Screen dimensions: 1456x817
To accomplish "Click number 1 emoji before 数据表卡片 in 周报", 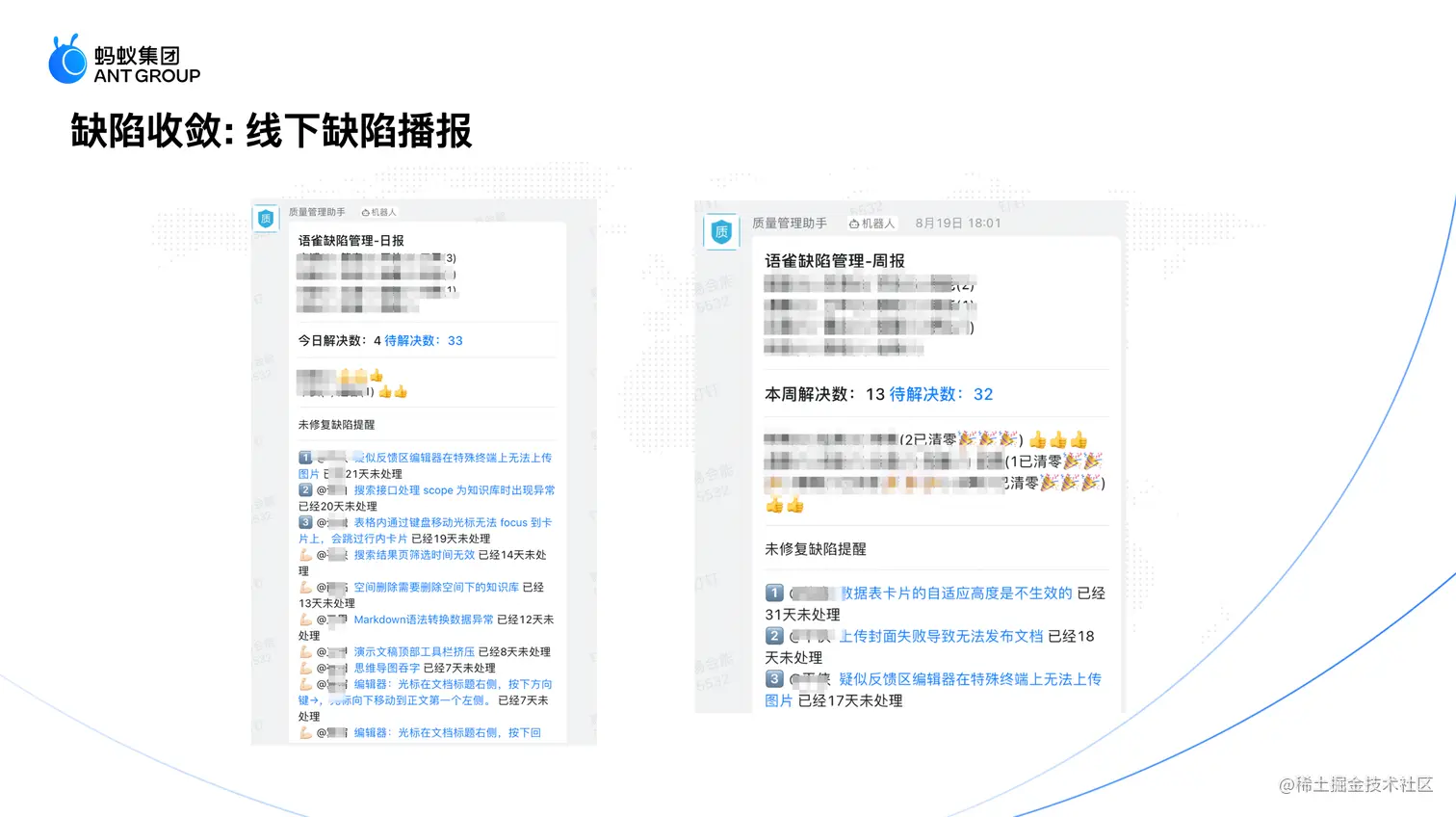I will [x=774, y=593].
